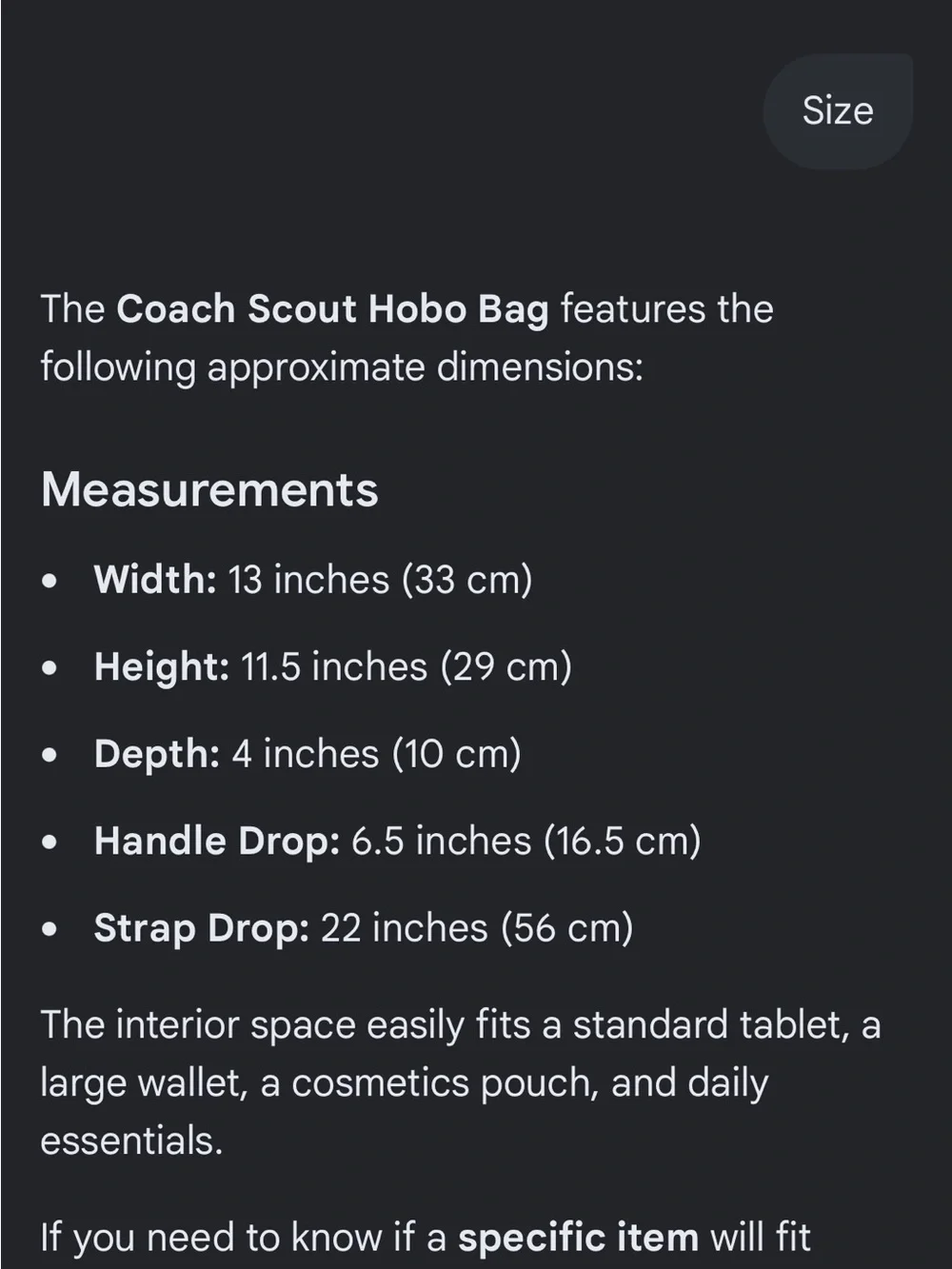Click the bullet dot beside Height

point(50,668)
